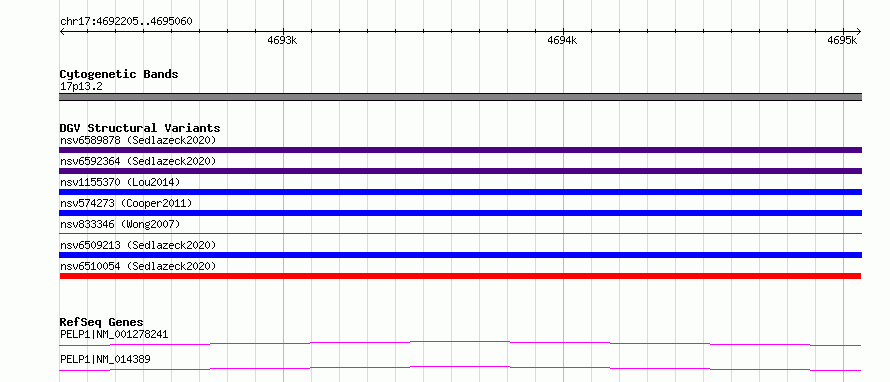Click the PELP1|NM_001278241 transcript label
The height and width of the screenshot is (382, 890).
114,334
